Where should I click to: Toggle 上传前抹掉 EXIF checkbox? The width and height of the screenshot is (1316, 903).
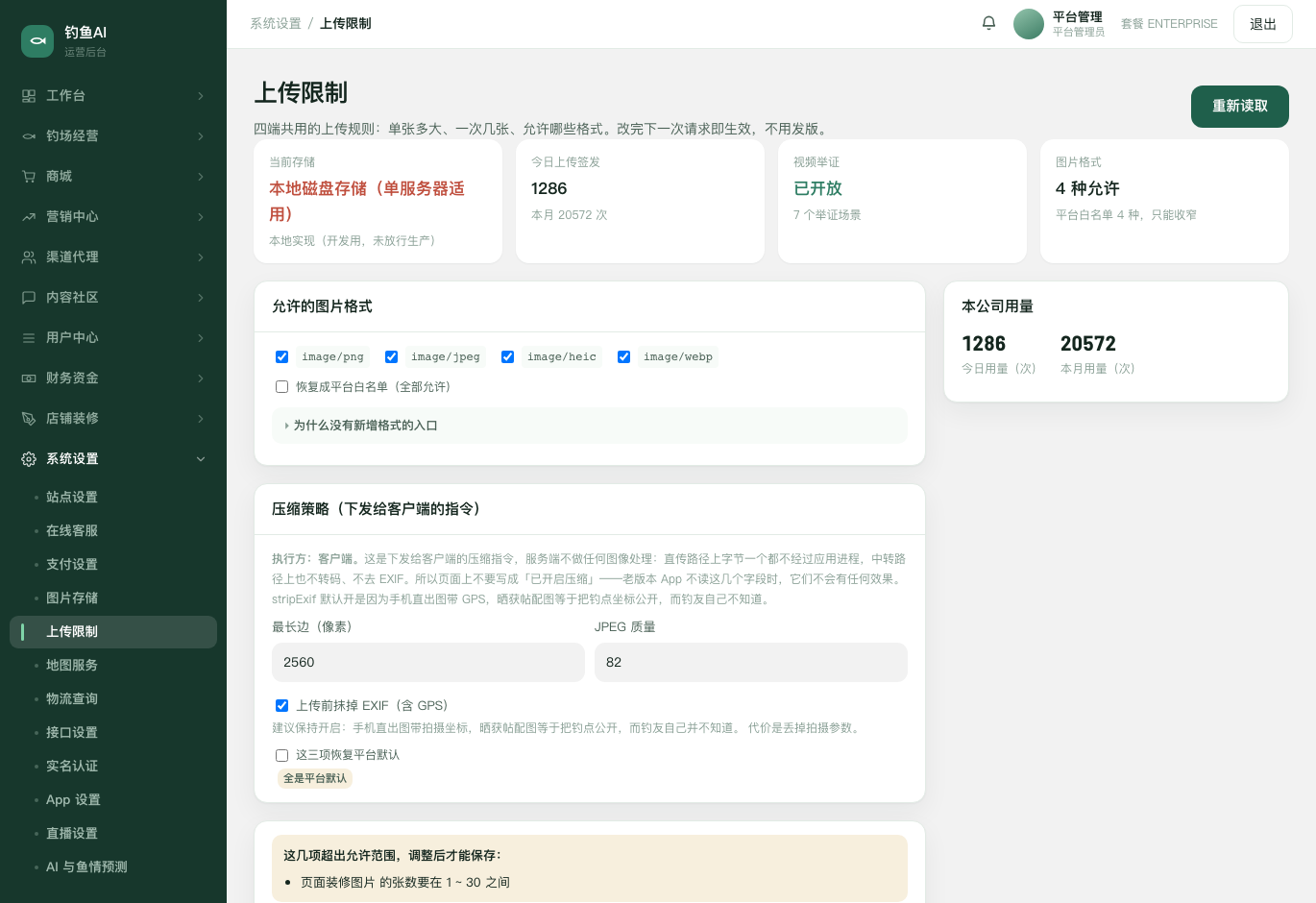(x=281, y=705)
